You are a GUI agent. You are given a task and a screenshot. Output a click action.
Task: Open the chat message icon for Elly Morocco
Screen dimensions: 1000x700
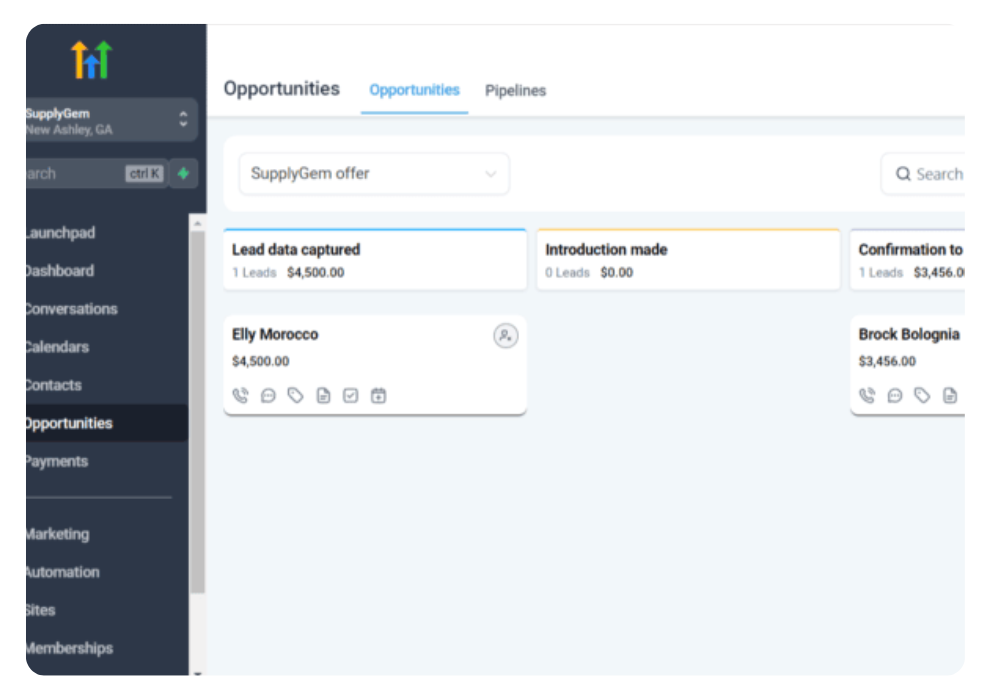(x=268, y=396)
